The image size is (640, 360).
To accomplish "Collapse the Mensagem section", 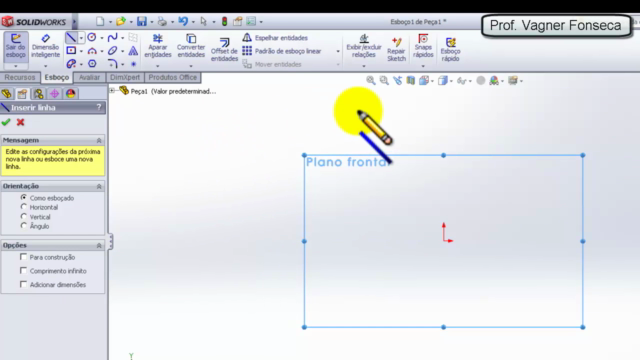I will coord(99,140).
